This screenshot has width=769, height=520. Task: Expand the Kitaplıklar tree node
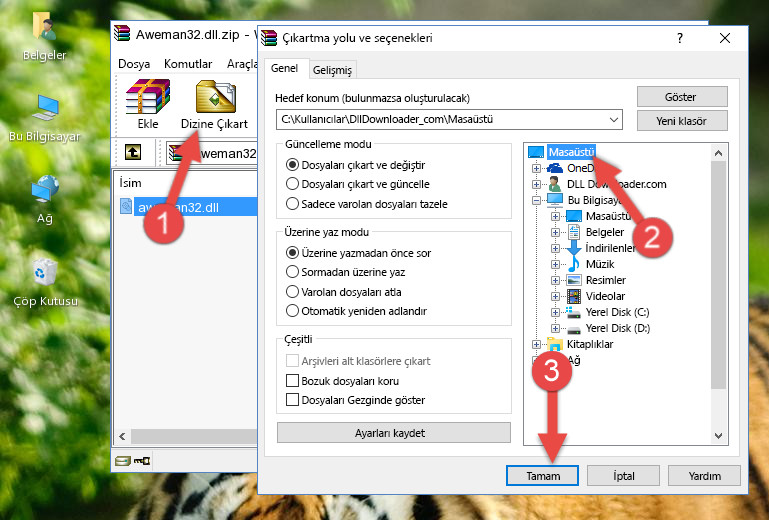click(536, 344)
